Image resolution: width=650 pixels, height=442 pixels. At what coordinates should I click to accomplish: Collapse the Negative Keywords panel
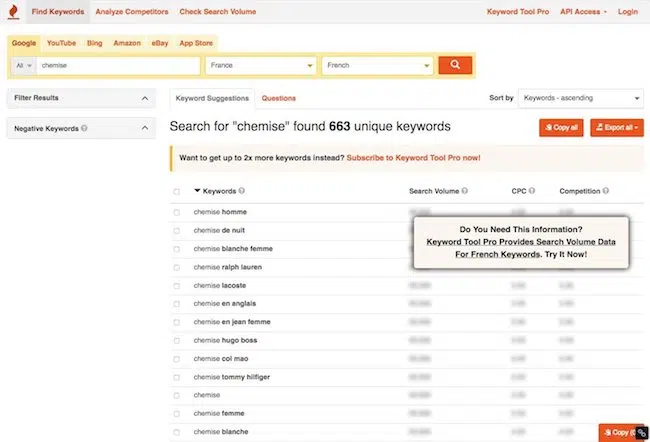pyautogui.click(x=81, y=128)
